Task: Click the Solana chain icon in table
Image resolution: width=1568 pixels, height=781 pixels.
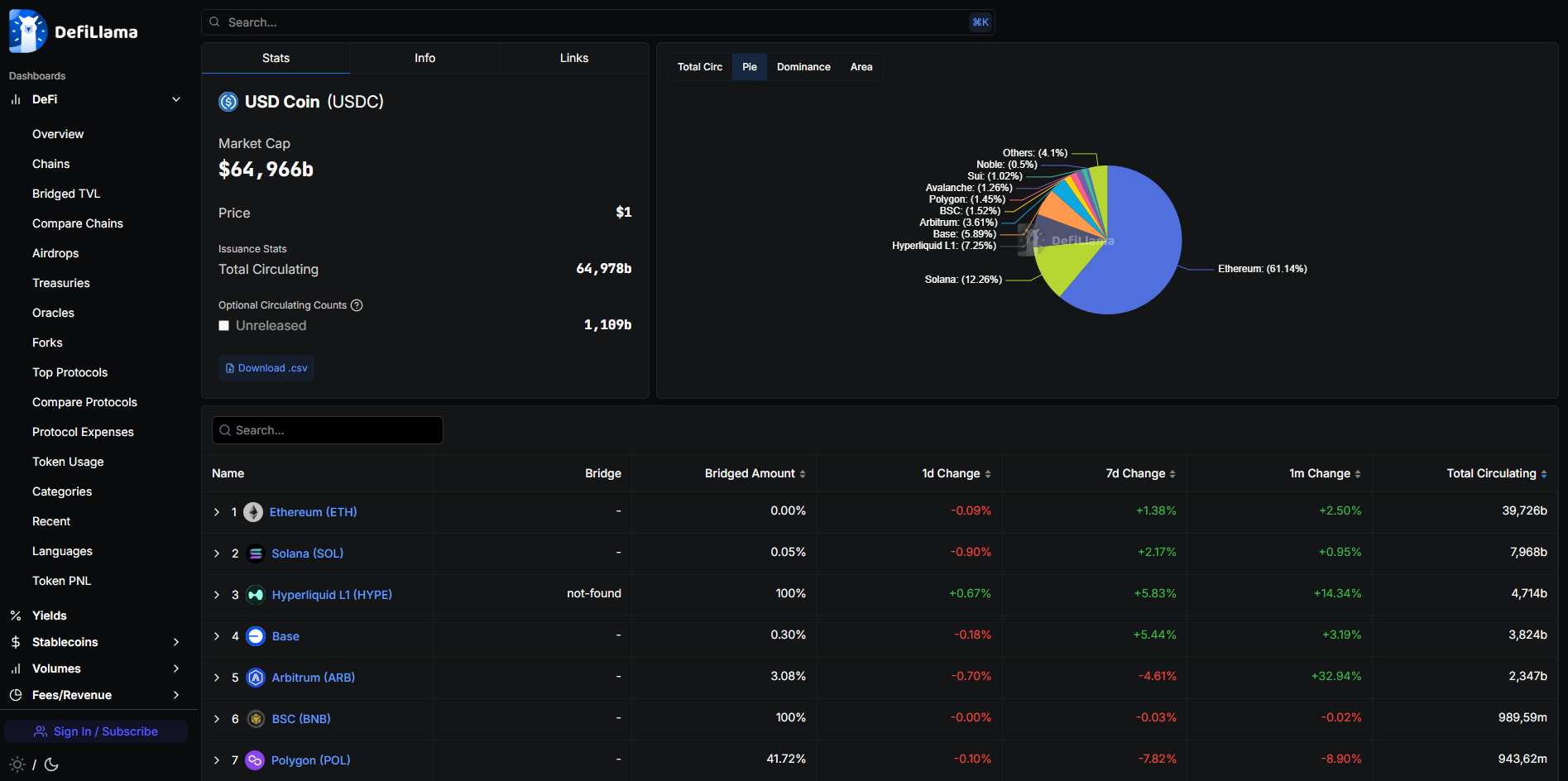Action: click(x=256, y=553)
